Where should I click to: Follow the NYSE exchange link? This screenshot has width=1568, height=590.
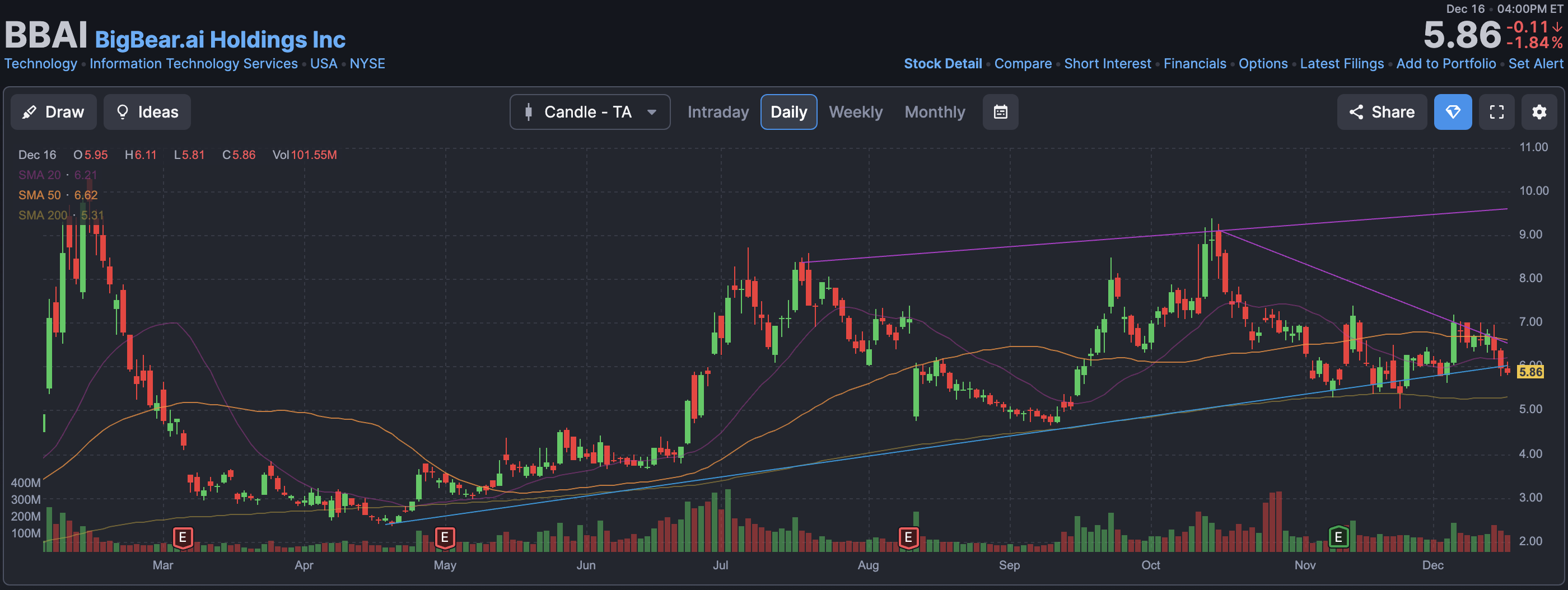pos(367,63)
